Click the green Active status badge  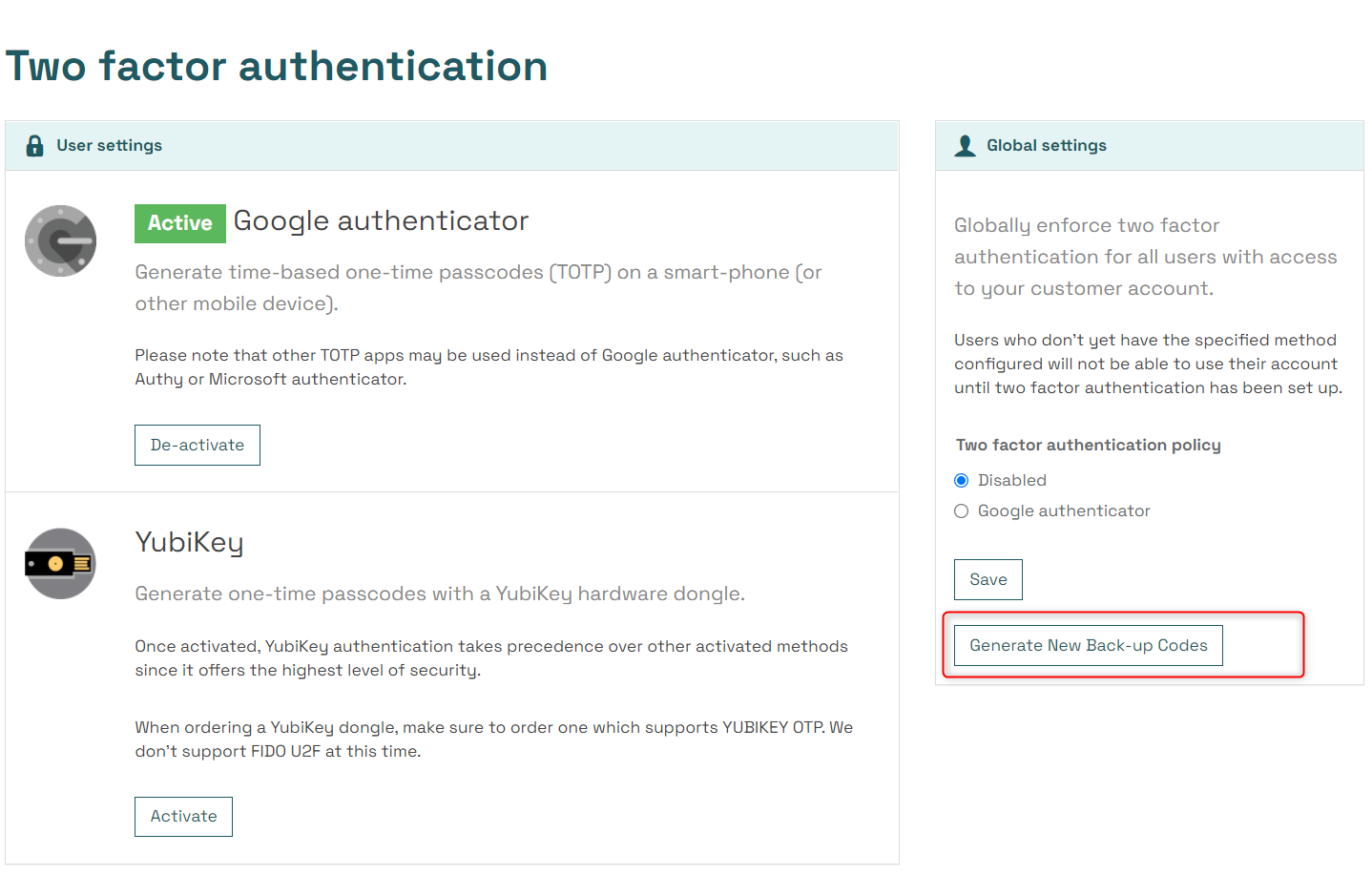pyautogui.click(x=180, y=223)
